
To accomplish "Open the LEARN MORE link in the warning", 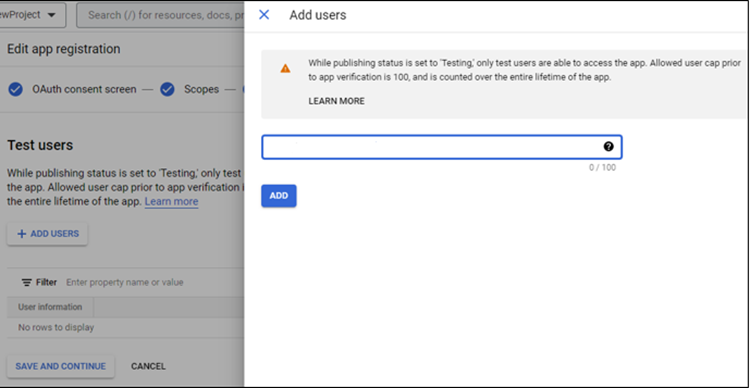I will [x=336, y=101].
